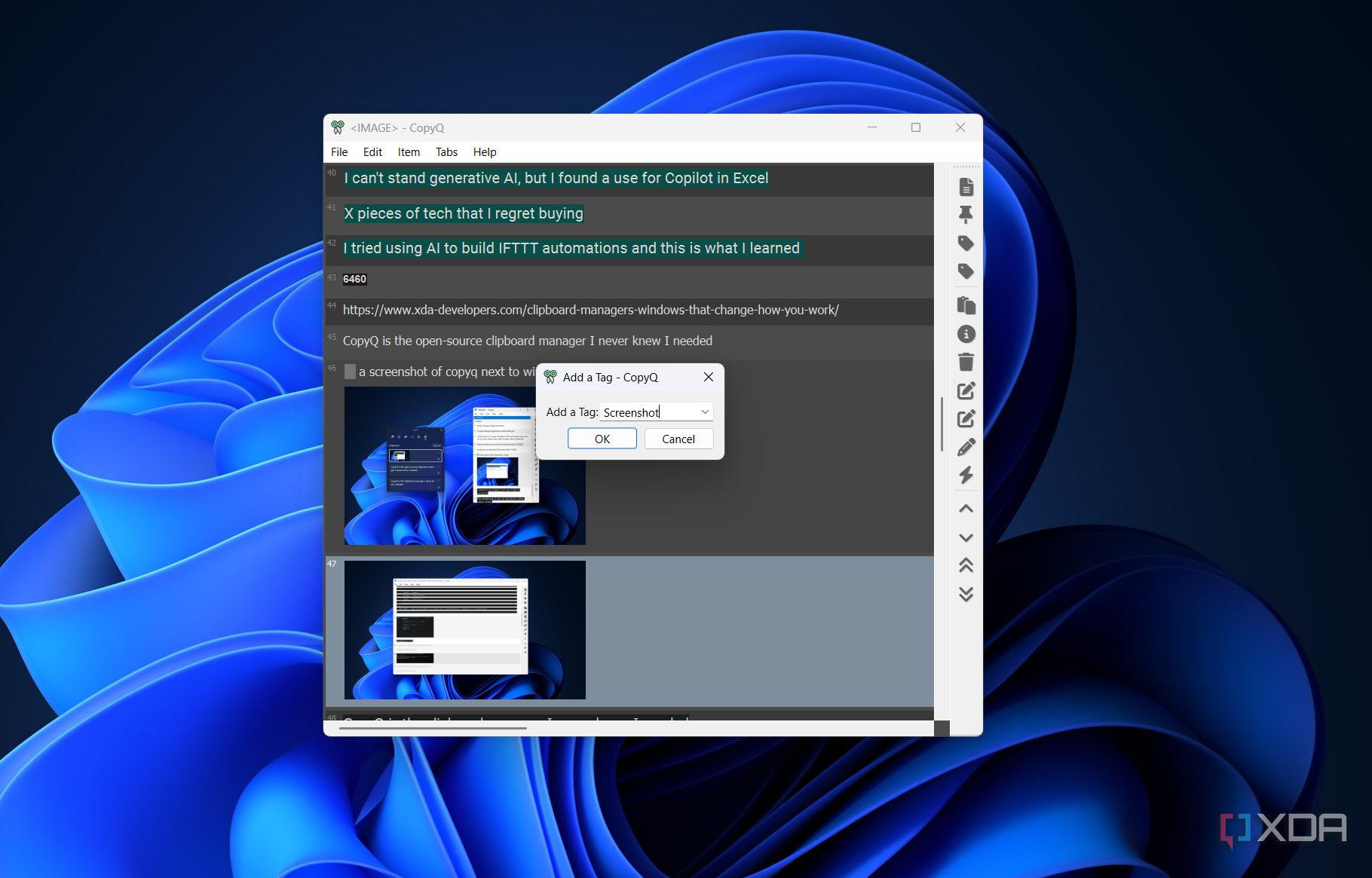
Task: Click the tag icon directly below the pushpin
Action: 966,243
